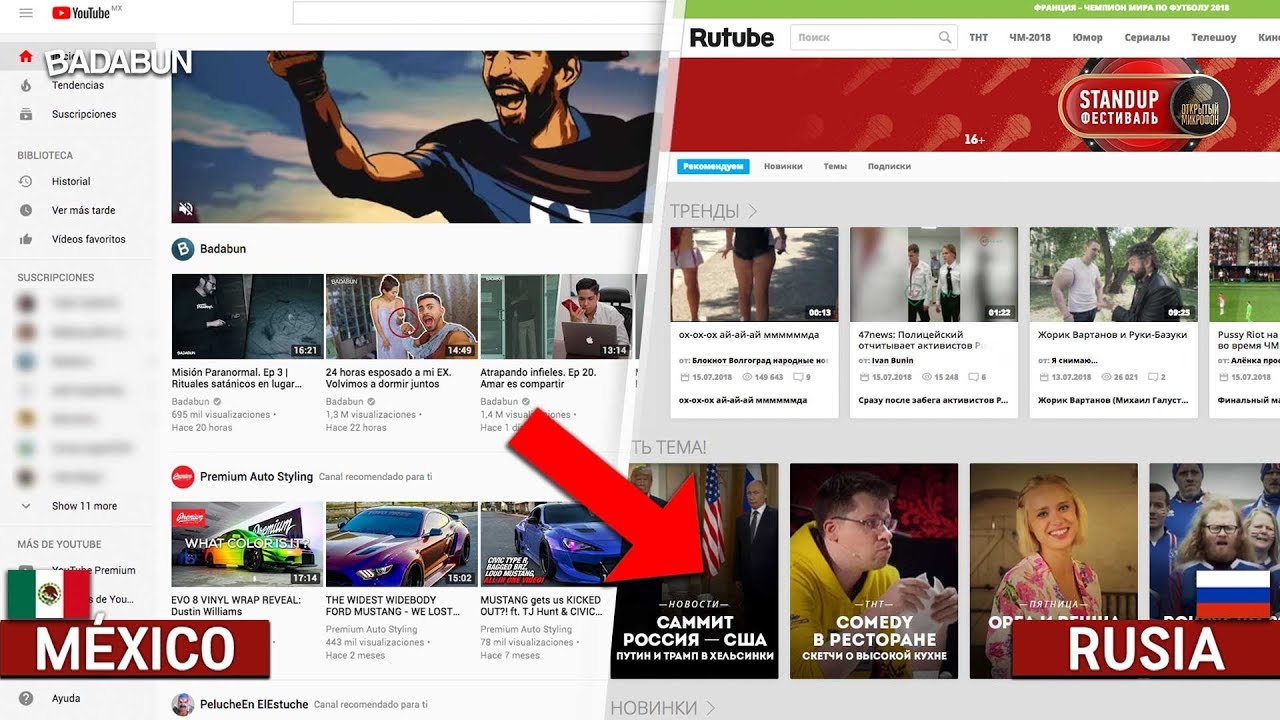
Task: Open Historial in the sidebar
Action: 71,182
